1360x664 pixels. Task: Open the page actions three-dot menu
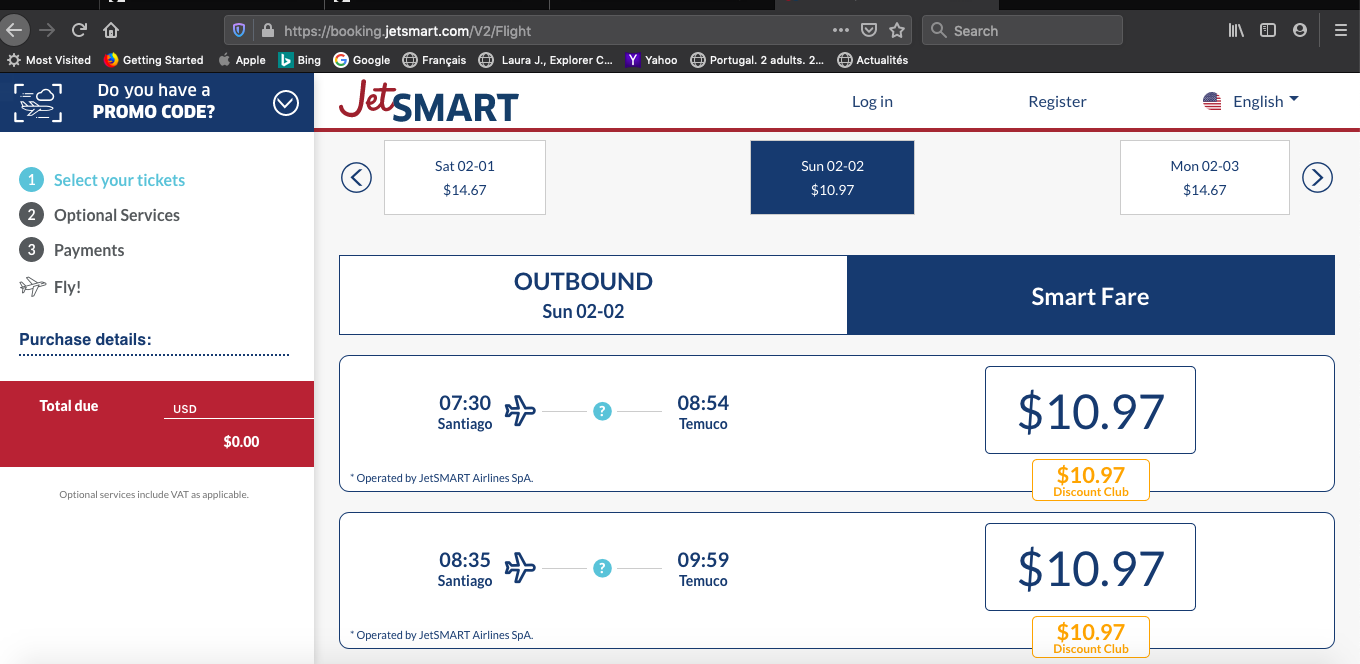(x=840, y=30)
